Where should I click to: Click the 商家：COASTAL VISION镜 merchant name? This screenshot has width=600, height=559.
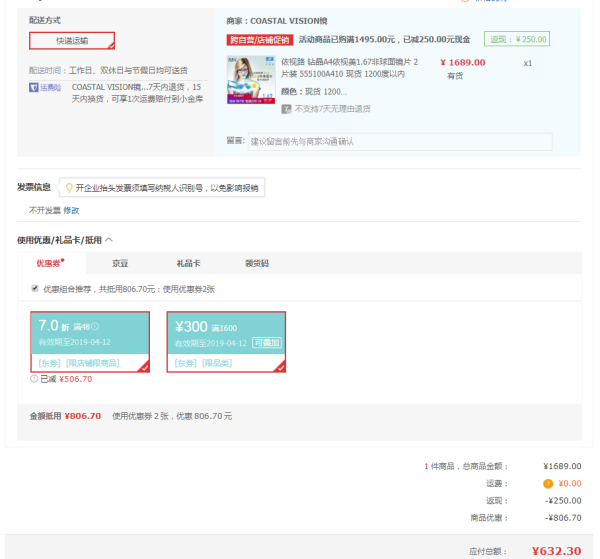point(277,21)
